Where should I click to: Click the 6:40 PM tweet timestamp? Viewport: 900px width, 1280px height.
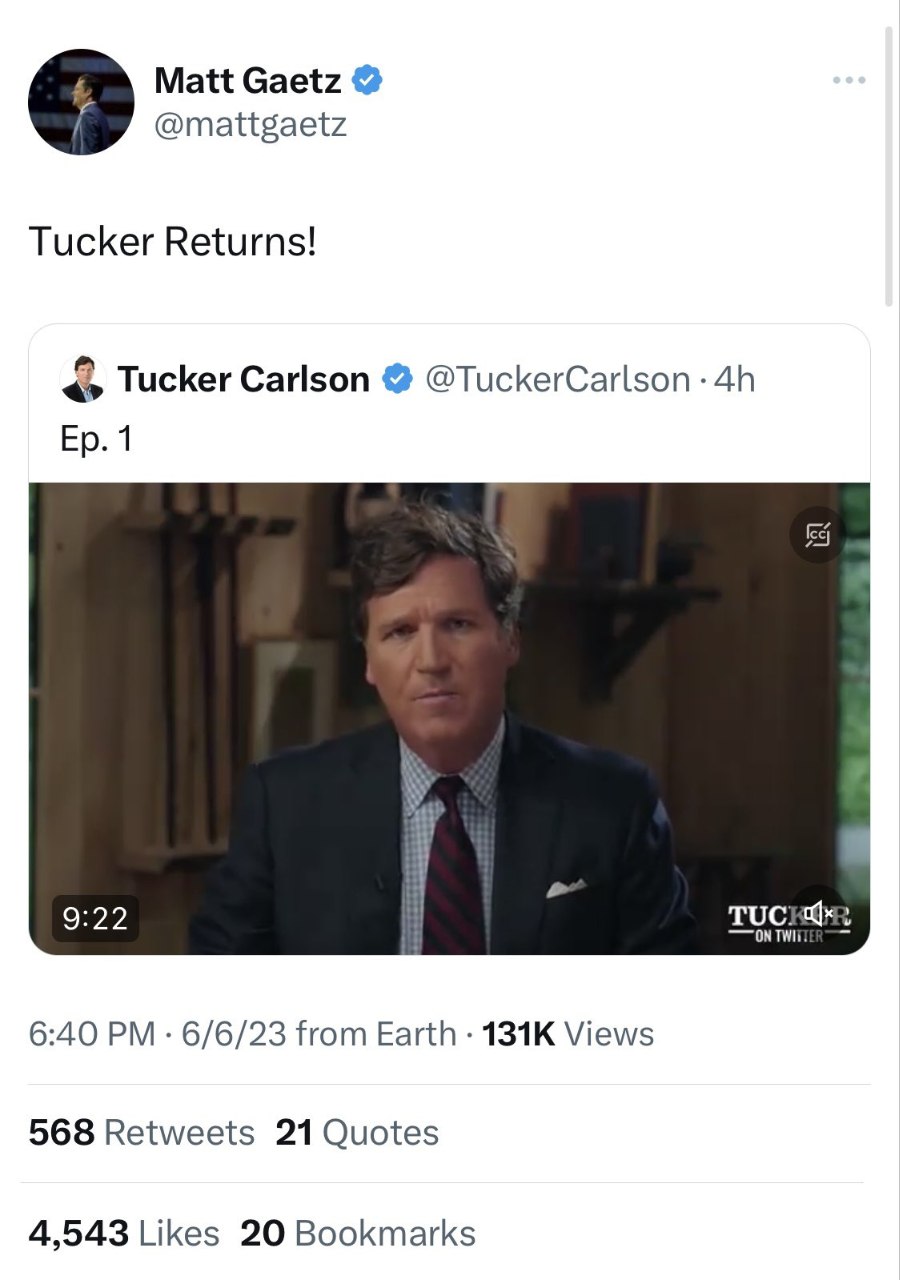[x=91, y=1033]
